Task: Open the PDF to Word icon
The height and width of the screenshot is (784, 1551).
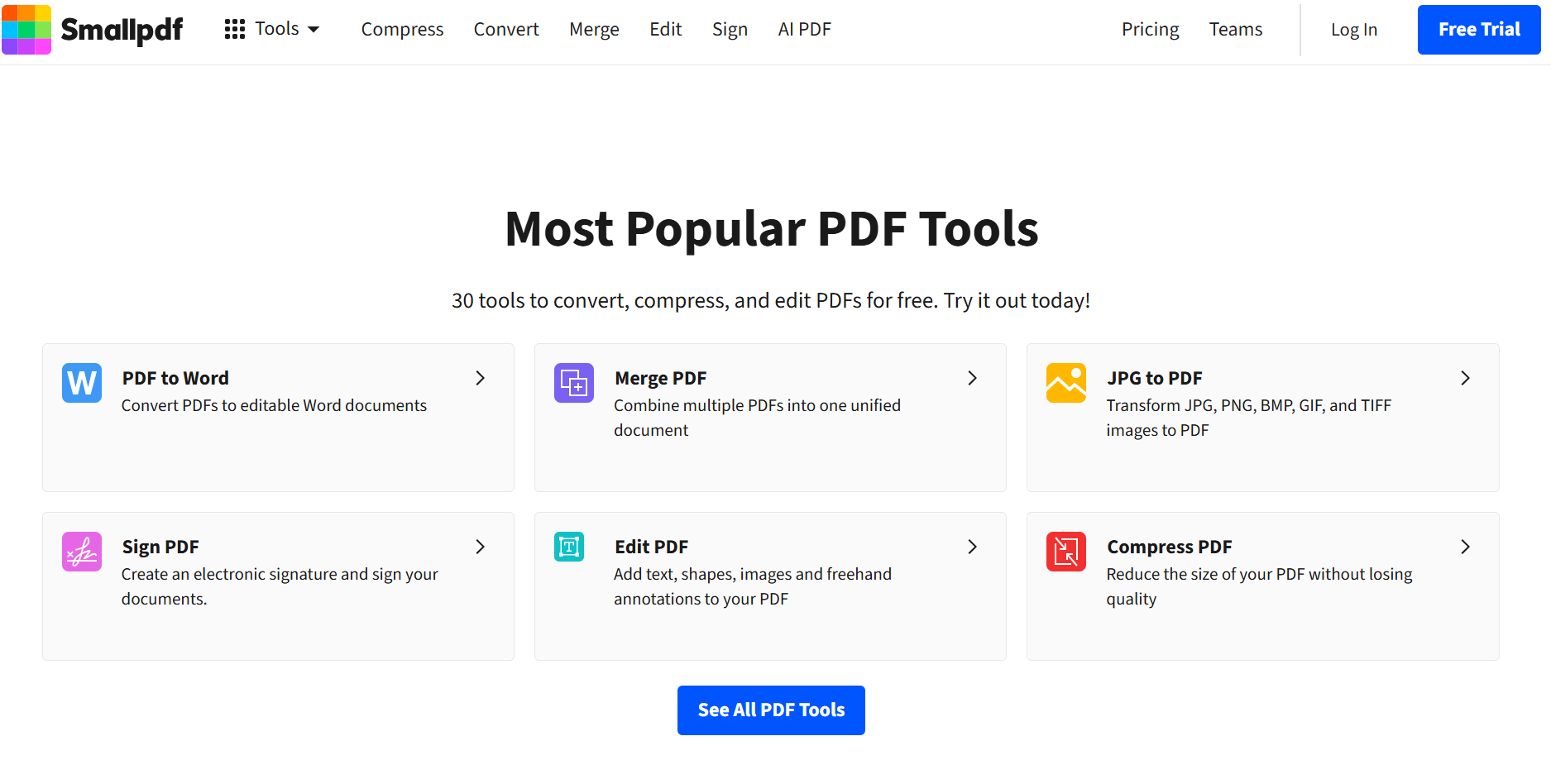Action: coord(82,383)
